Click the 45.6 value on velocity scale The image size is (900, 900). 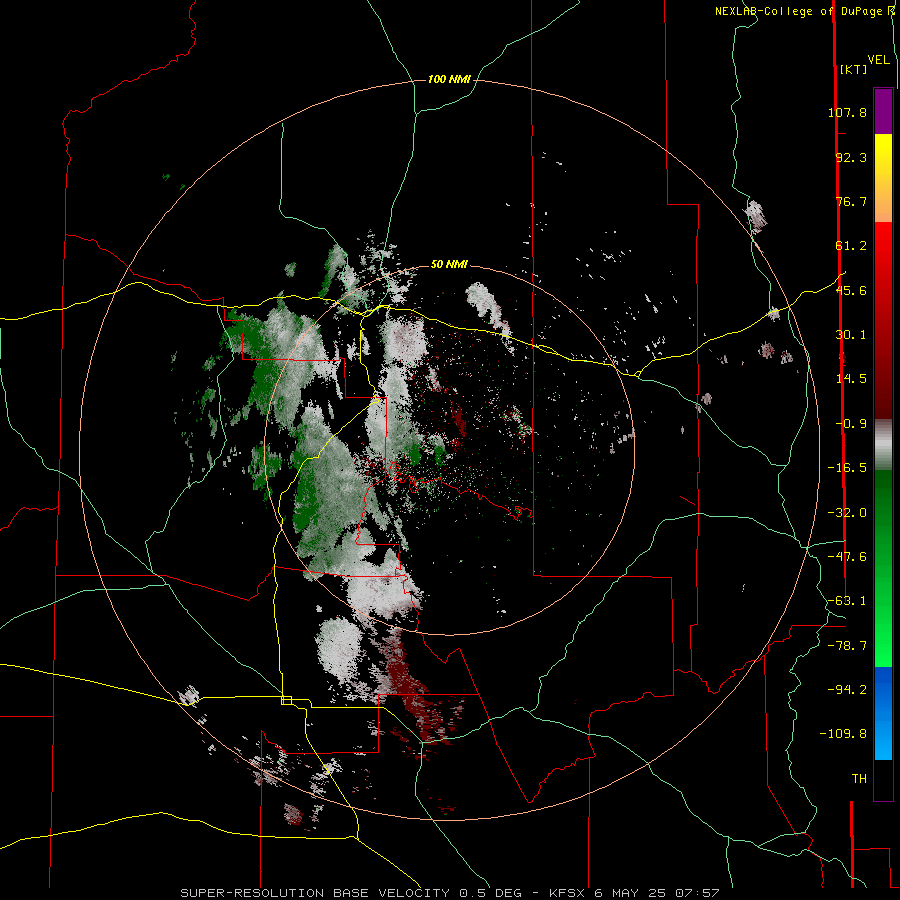coord(851,290)
